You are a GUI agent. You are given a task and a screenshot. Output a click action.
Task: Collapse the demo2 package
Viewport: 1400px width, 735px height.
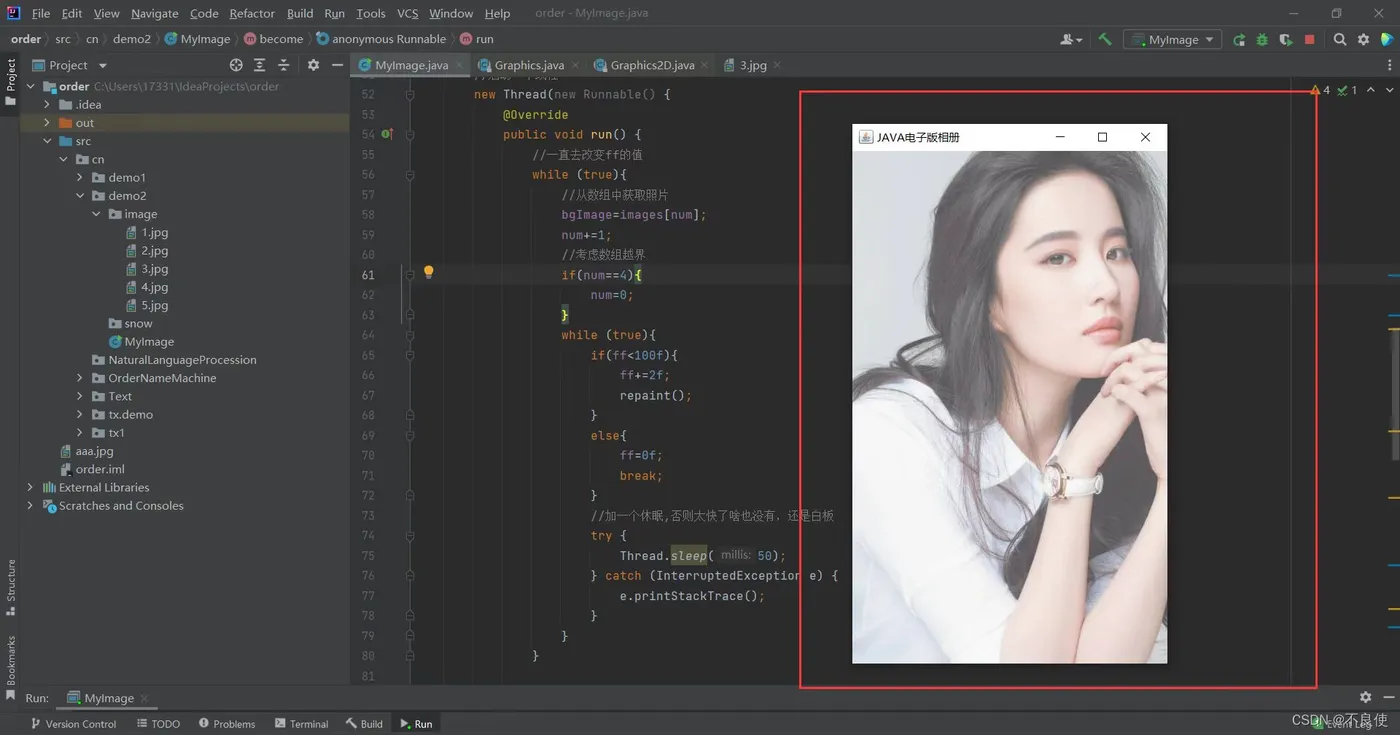(80, 196)
